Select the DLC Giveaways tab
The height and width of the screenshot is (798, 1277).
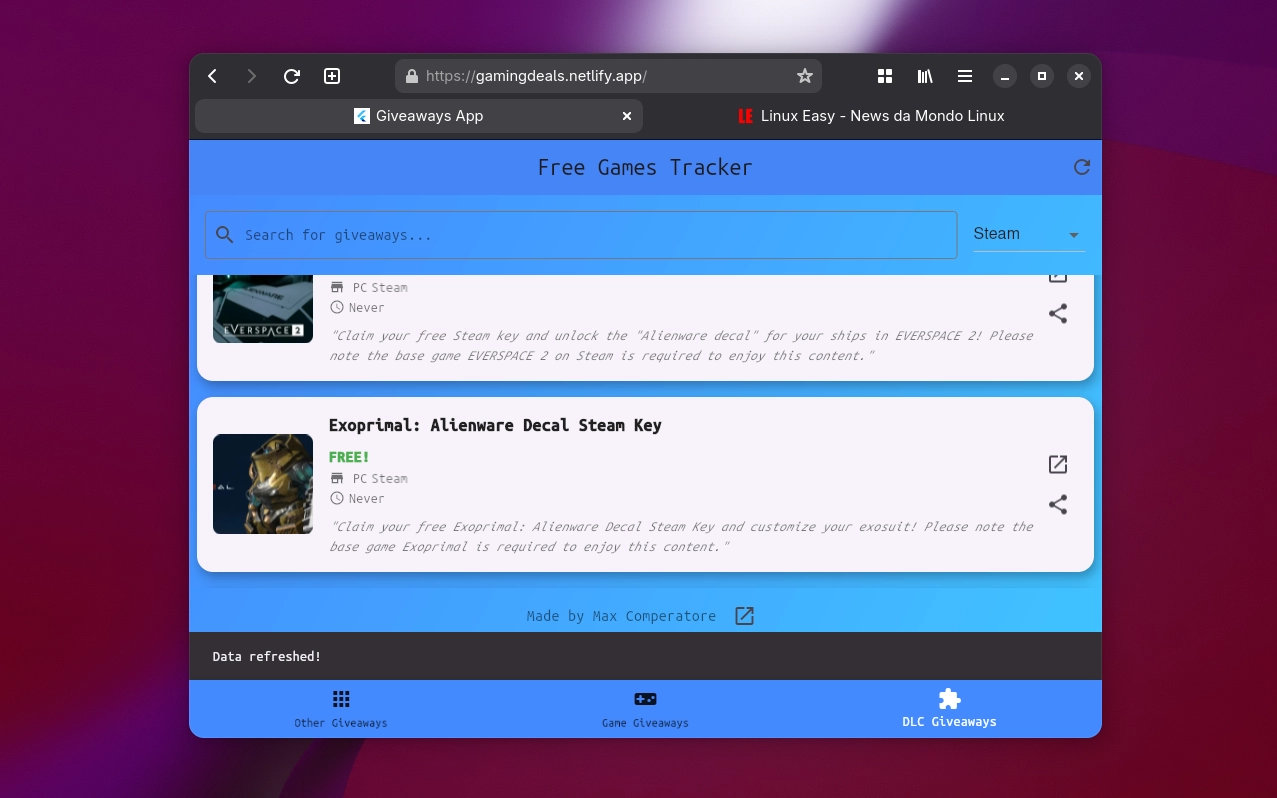click(949, 709)
